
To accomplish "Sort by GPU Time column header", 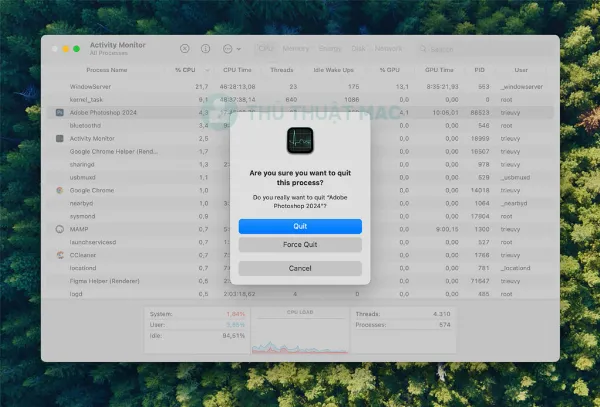I will [439, 70].
